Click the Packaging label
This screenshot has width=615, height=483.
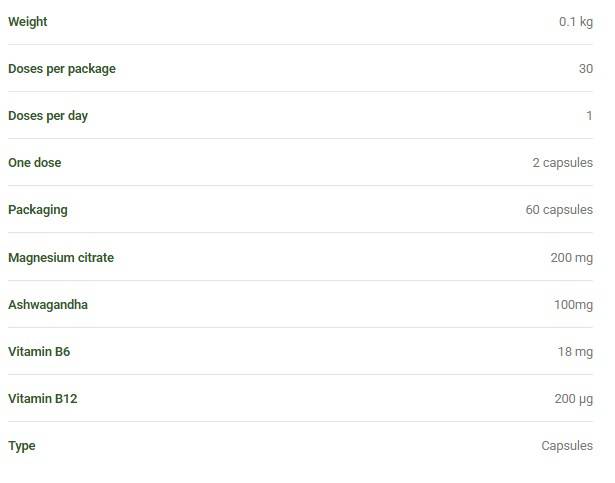pos(38,210)
